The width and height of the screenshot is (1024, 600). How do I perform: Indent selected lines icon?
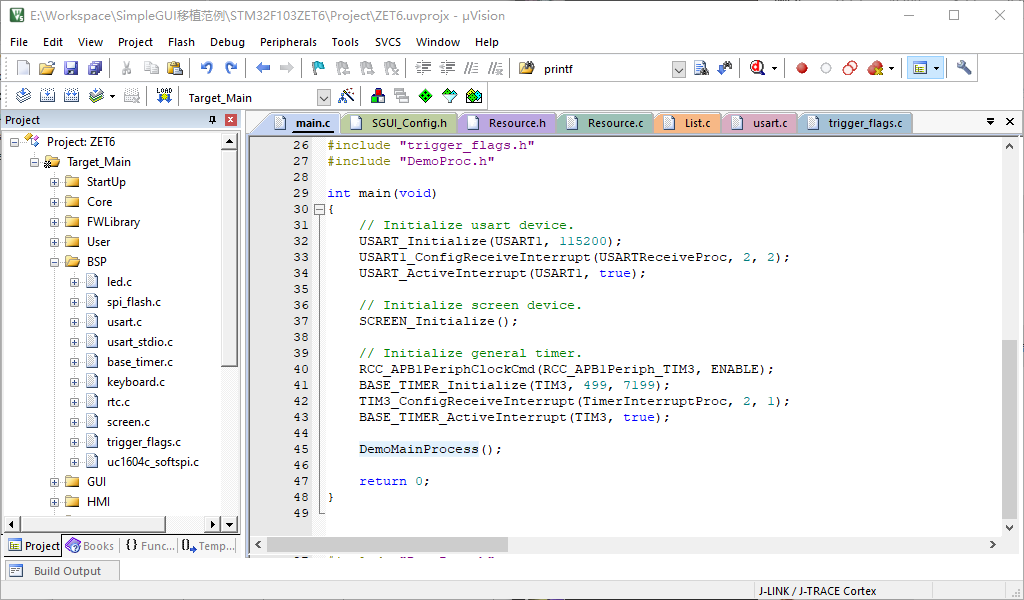[423, 68]
